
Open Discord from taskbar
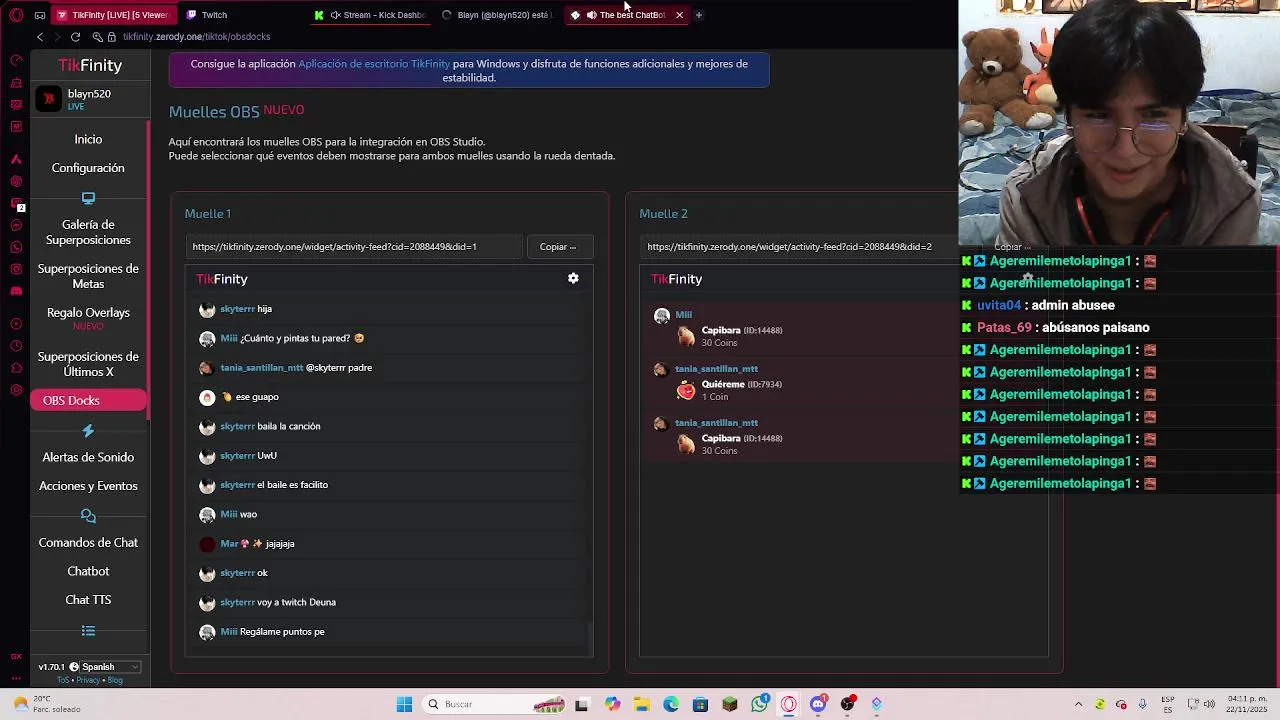pos(818,704)
